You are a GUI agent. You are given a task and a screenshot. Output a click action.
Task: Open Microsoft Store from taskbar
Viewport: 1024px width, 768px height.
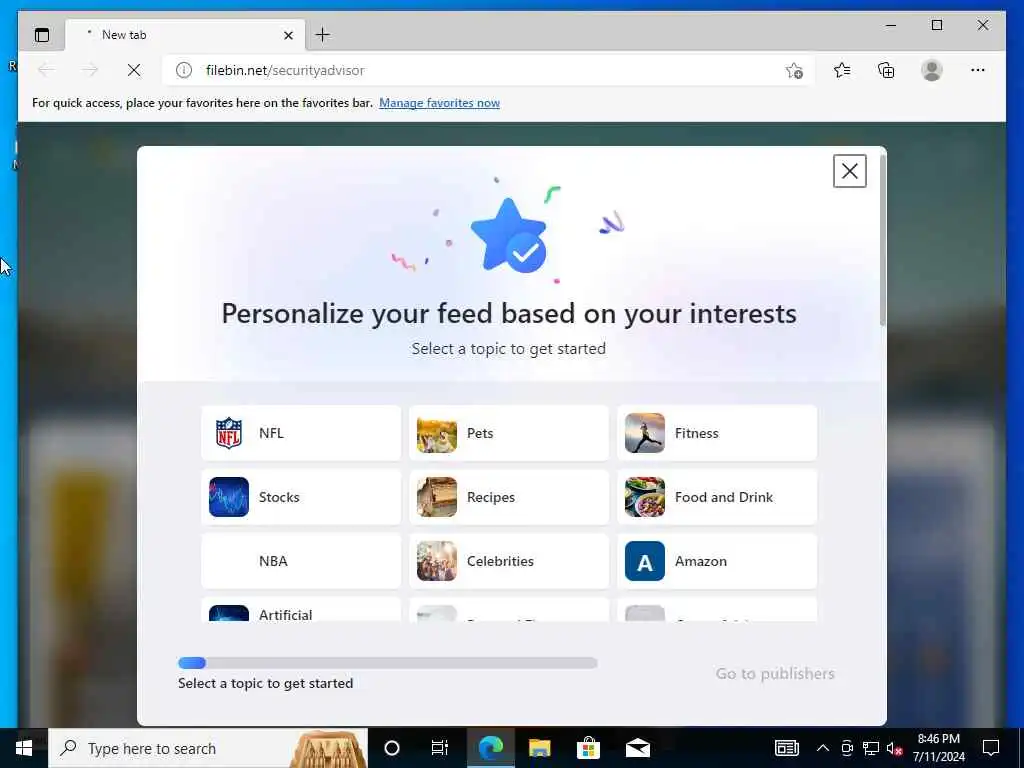(x=588, y=748)
